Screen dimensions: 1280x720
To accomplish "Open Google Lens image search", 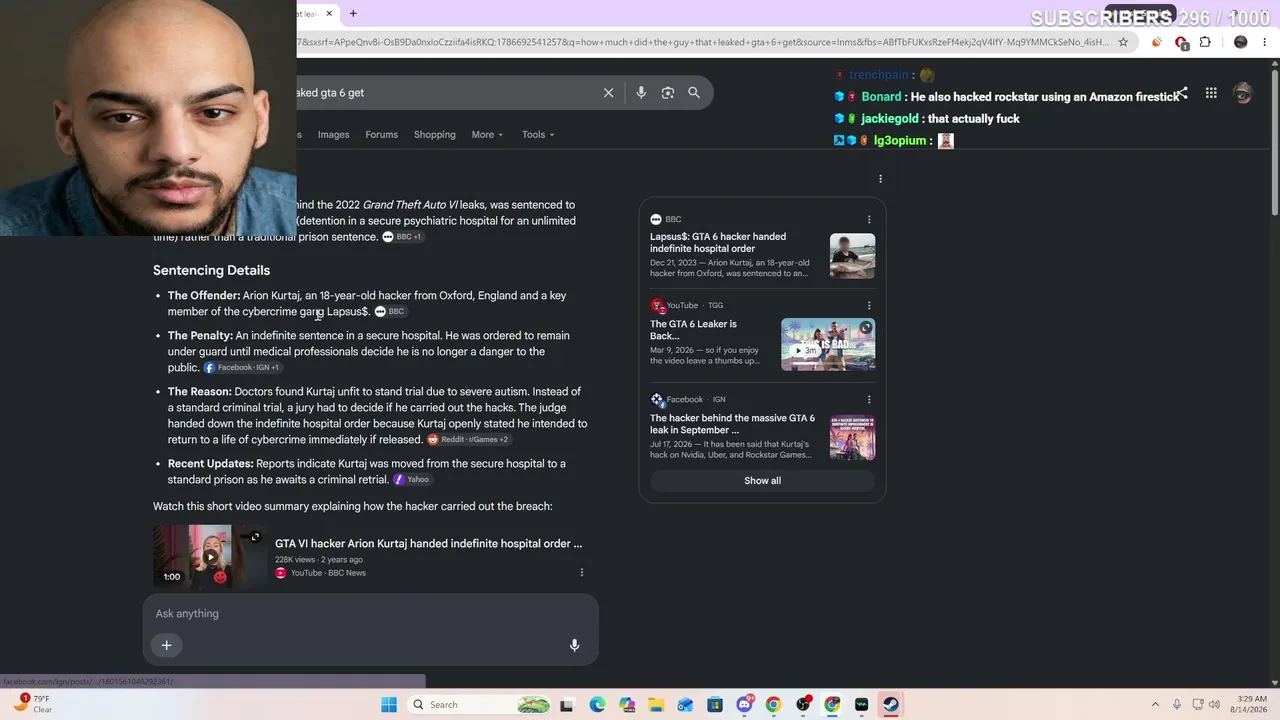I will click(668, 93).
